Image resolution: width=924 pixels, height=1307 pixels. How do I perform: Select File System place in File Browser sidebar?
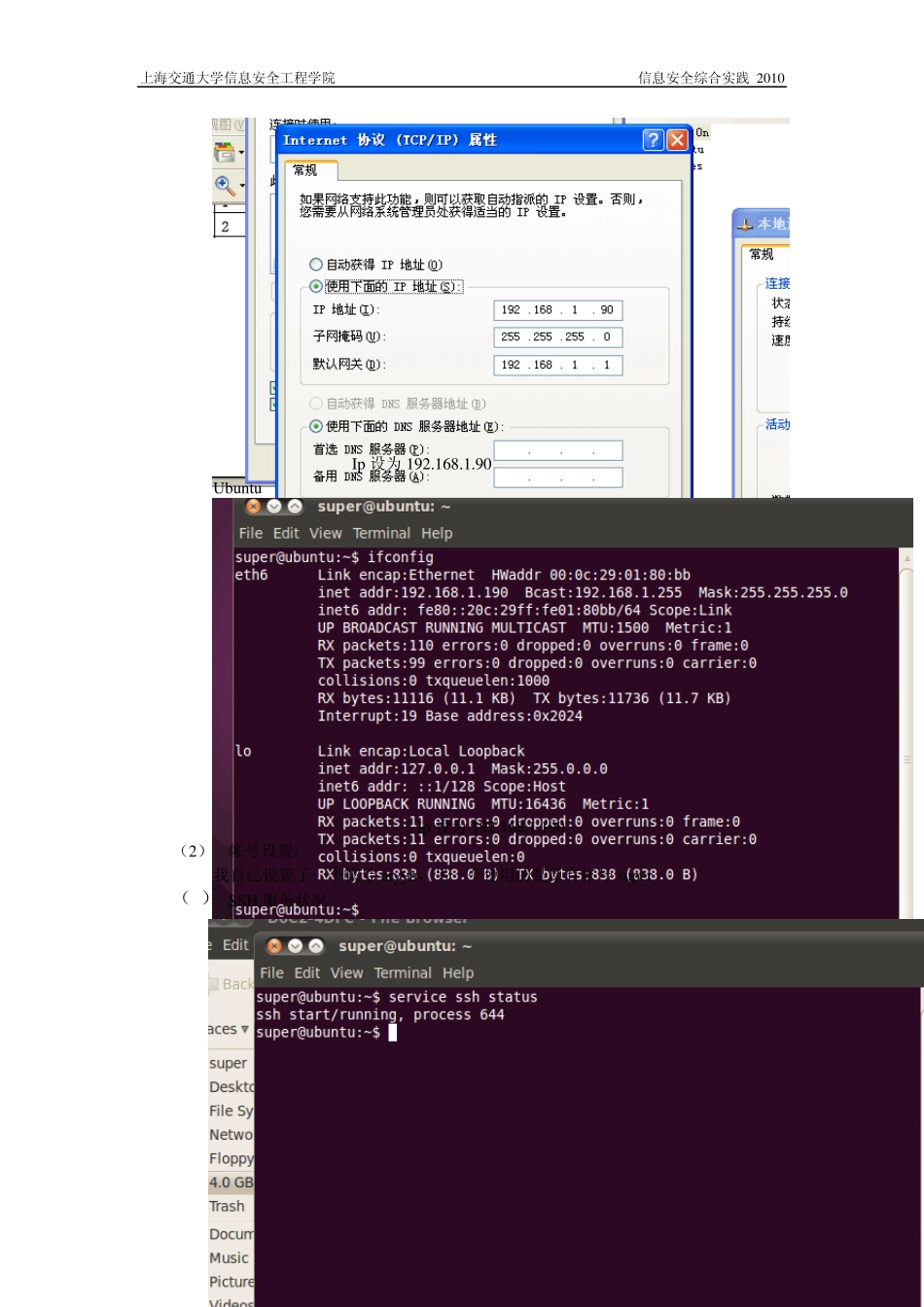[x=231, y=1111]
